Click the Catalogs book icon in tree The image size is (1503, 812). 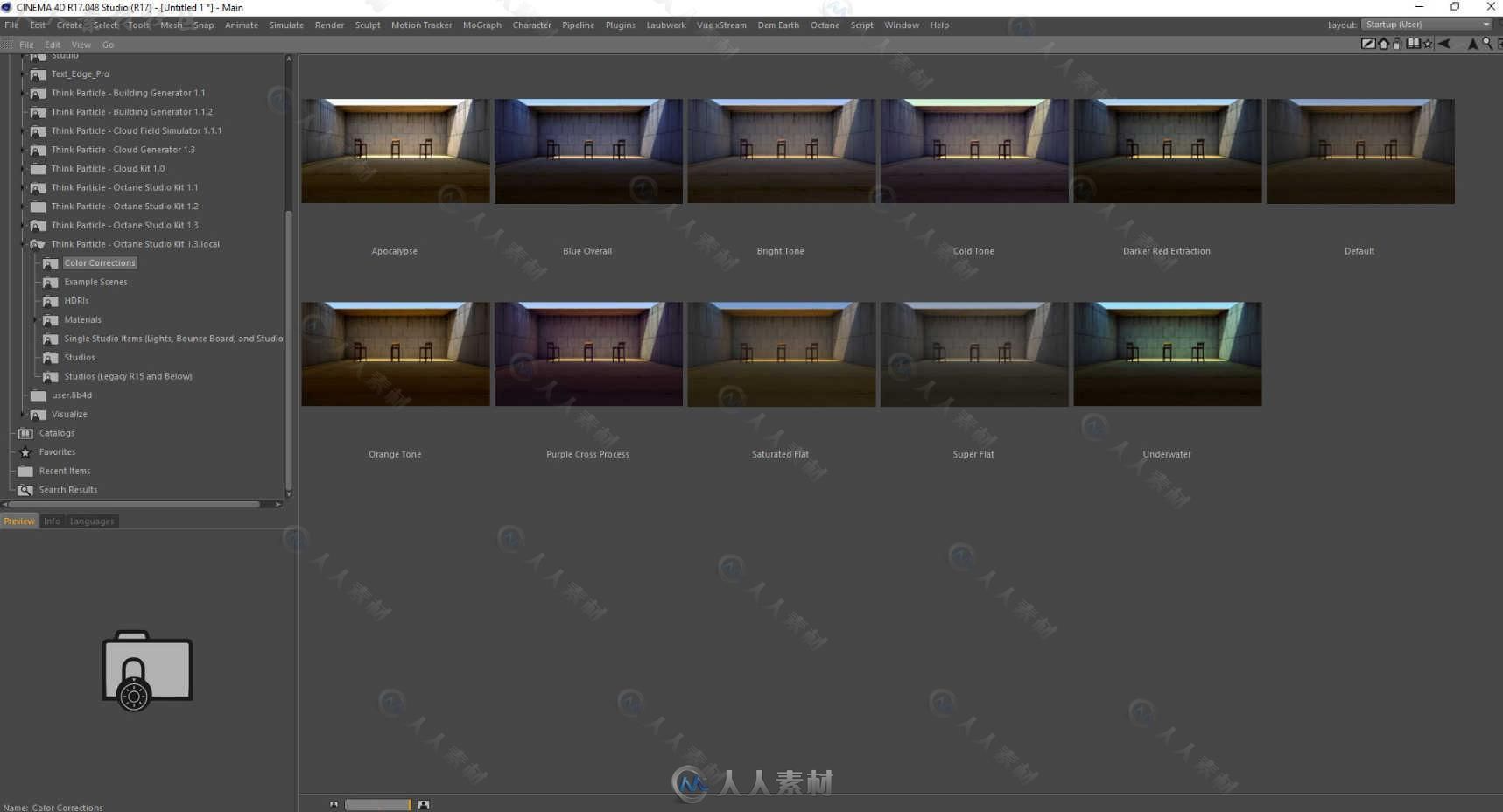(x=25, y=433)
